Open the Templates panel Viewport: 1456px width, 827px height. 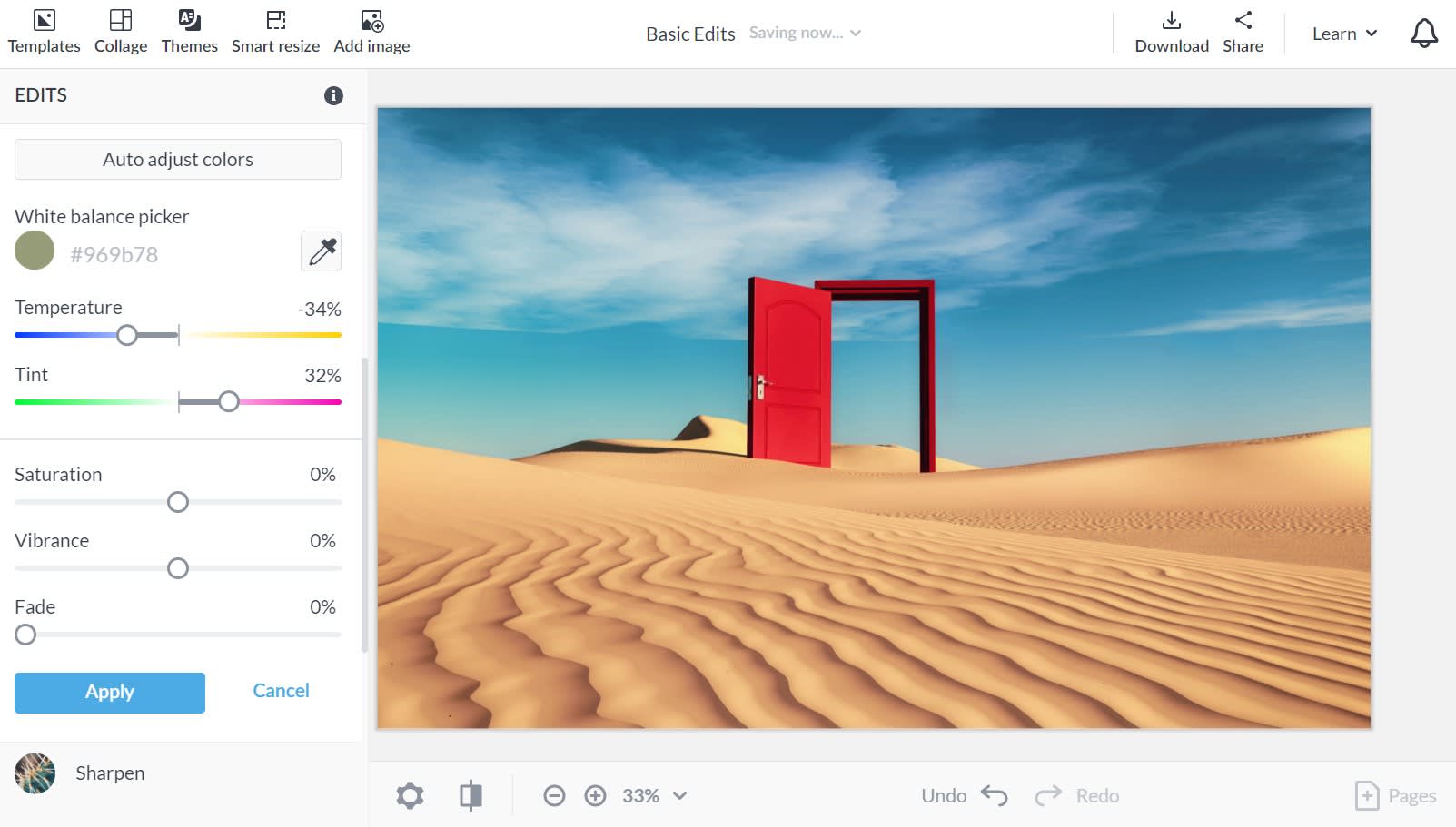(44, 33)
